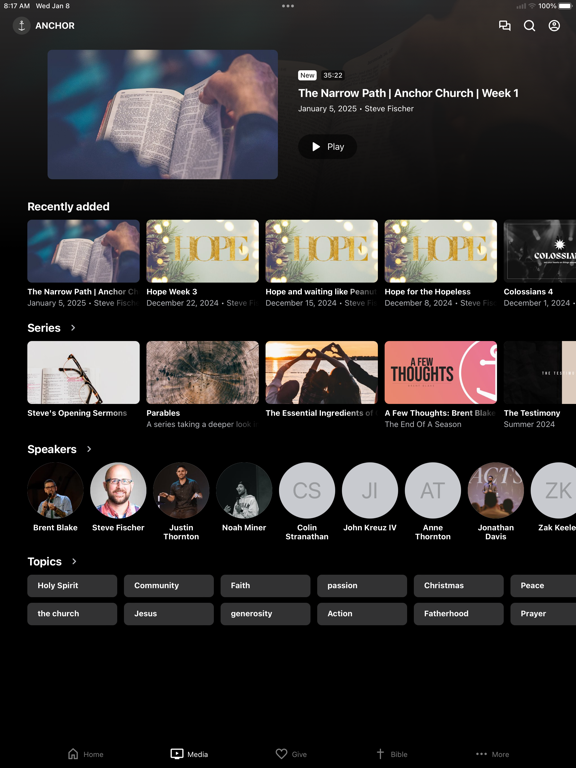Select John Kreuz IV JI avatar
Image resolution: width=576 pixels, height=768 pixels.
click(370, 490)
